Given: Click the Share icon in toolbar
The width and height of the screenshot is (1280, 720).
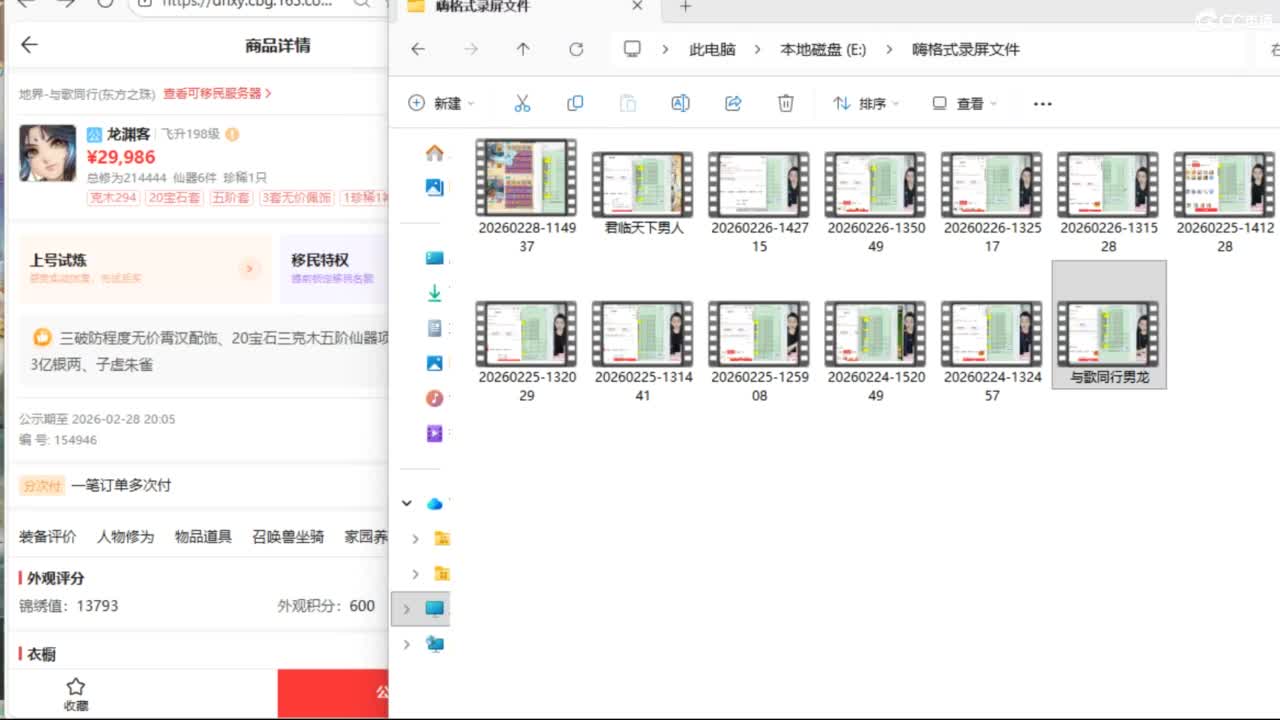Looking at the screenshot, I should (x=733, y=104).
